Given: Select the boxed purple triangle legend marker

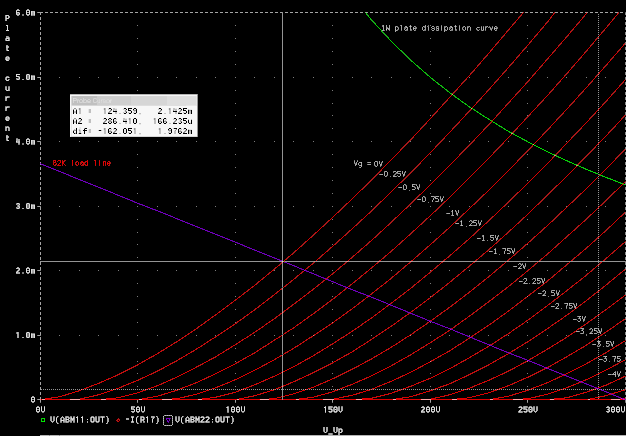Looking at the screenshot, I should tap(168, 420).
